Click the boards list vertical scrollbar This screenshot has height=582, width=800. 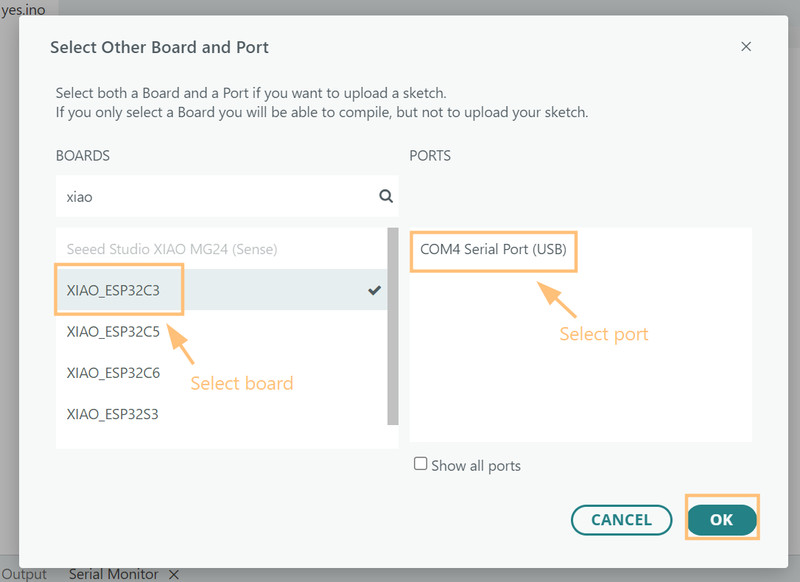pos(393,320)
